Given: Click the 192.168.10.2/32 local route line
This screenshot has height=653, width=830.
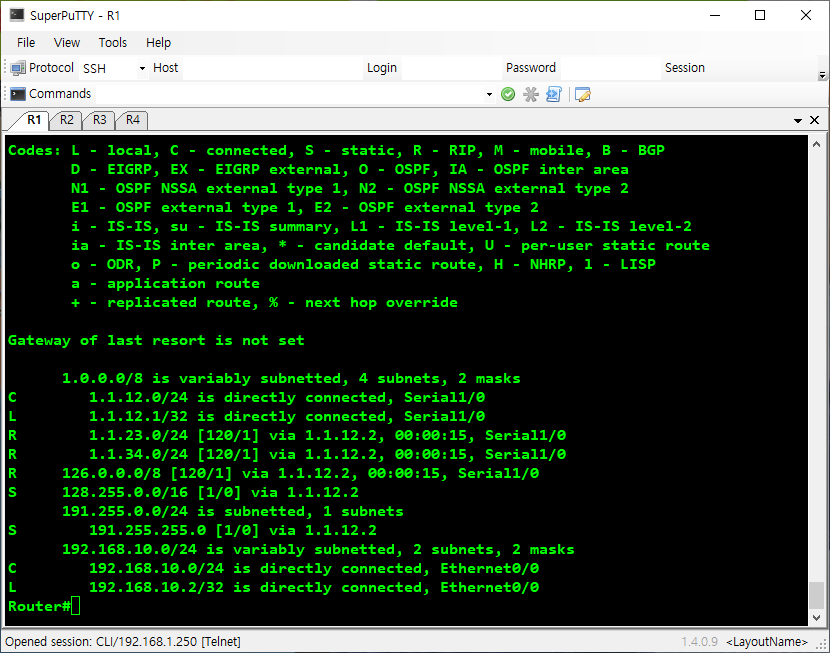Looking at the screenshot, I should tap(273, 587).
